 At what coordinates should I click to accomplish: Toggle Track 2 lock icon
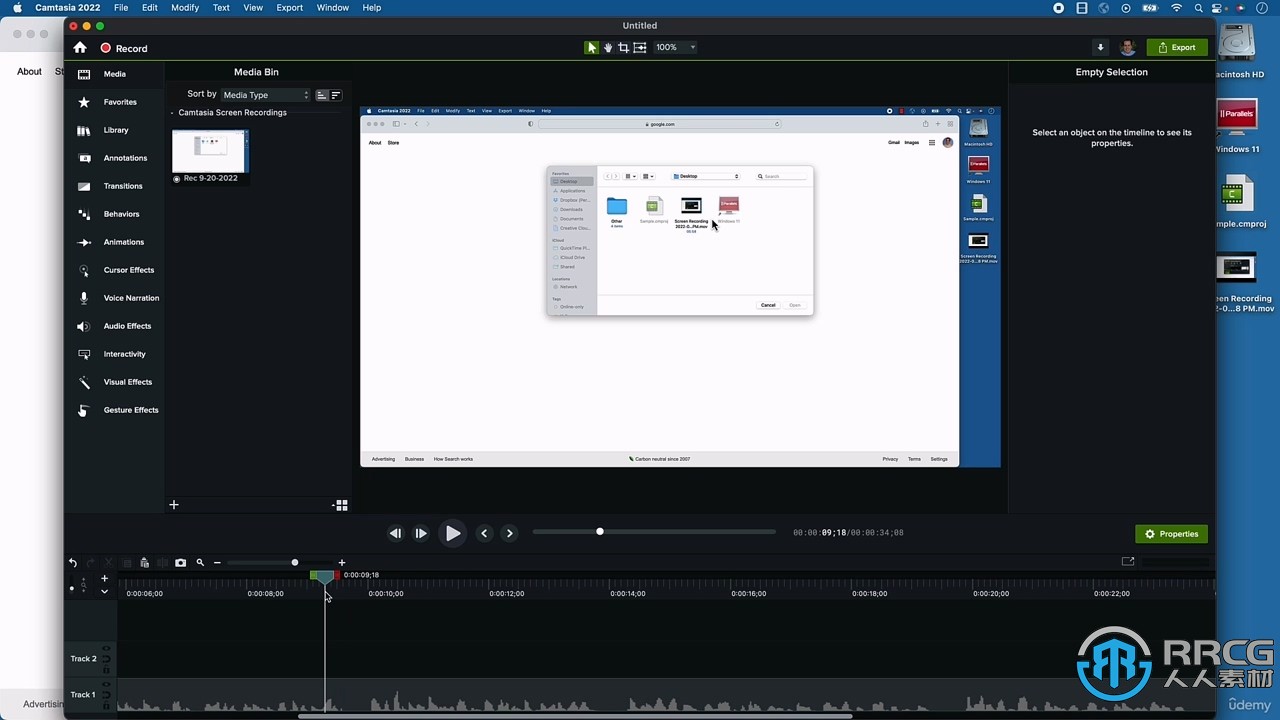coord(107,669)
